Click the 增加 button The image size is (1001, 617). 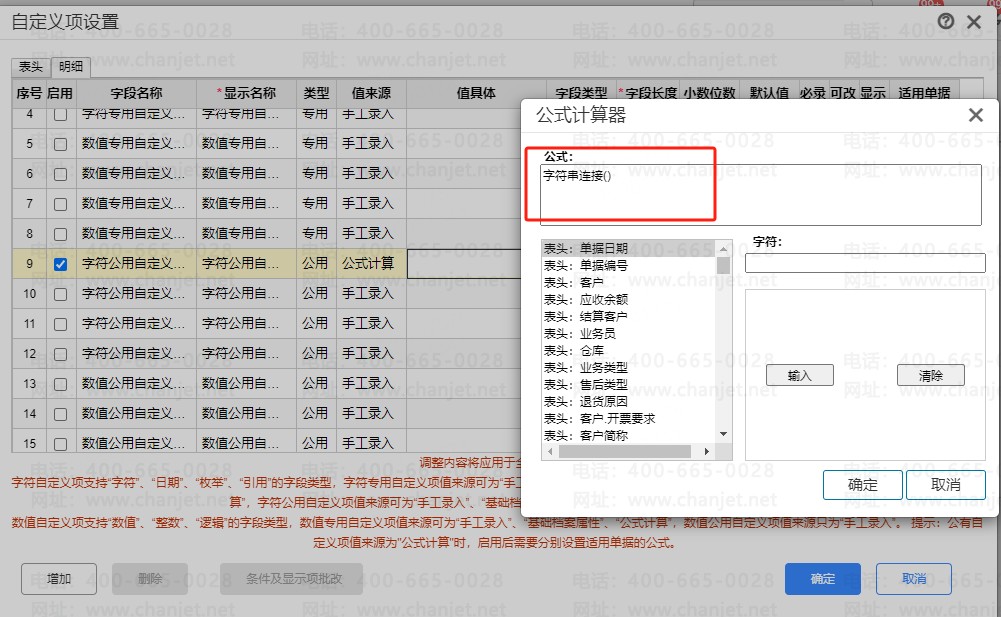pyautogui.click(x=59, y=579)
